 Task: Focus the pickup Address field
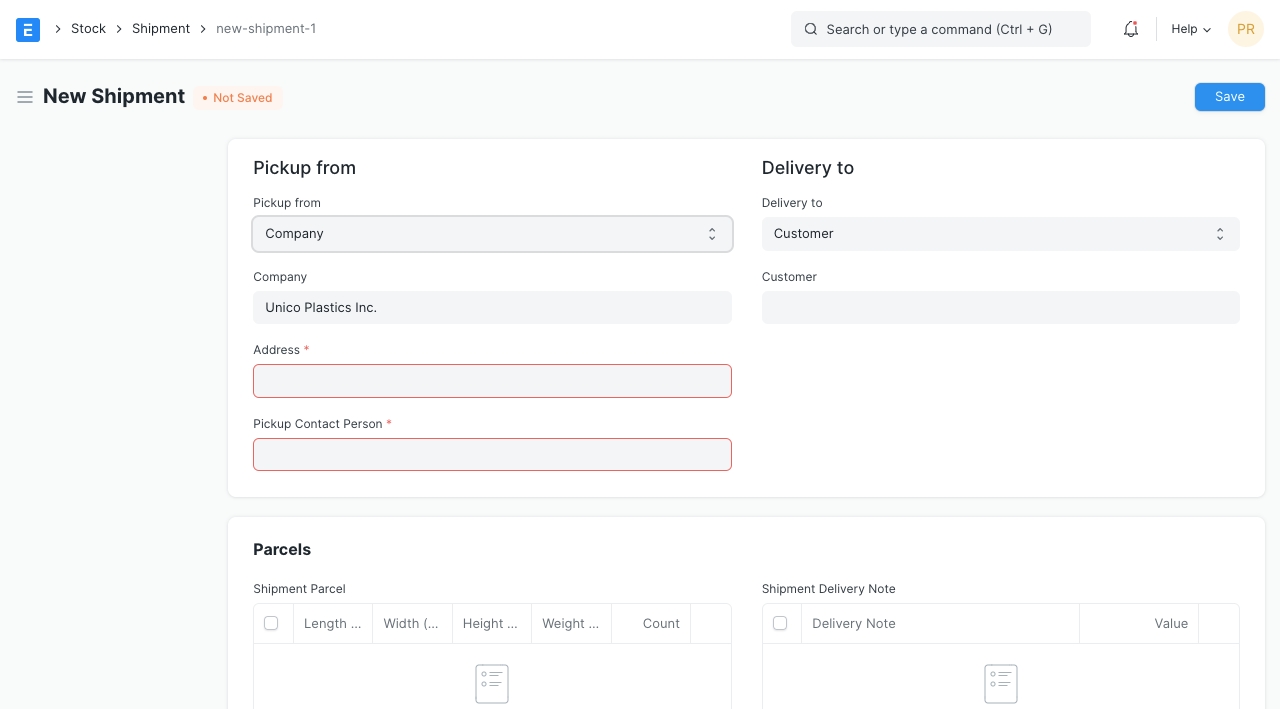(492, 381)
